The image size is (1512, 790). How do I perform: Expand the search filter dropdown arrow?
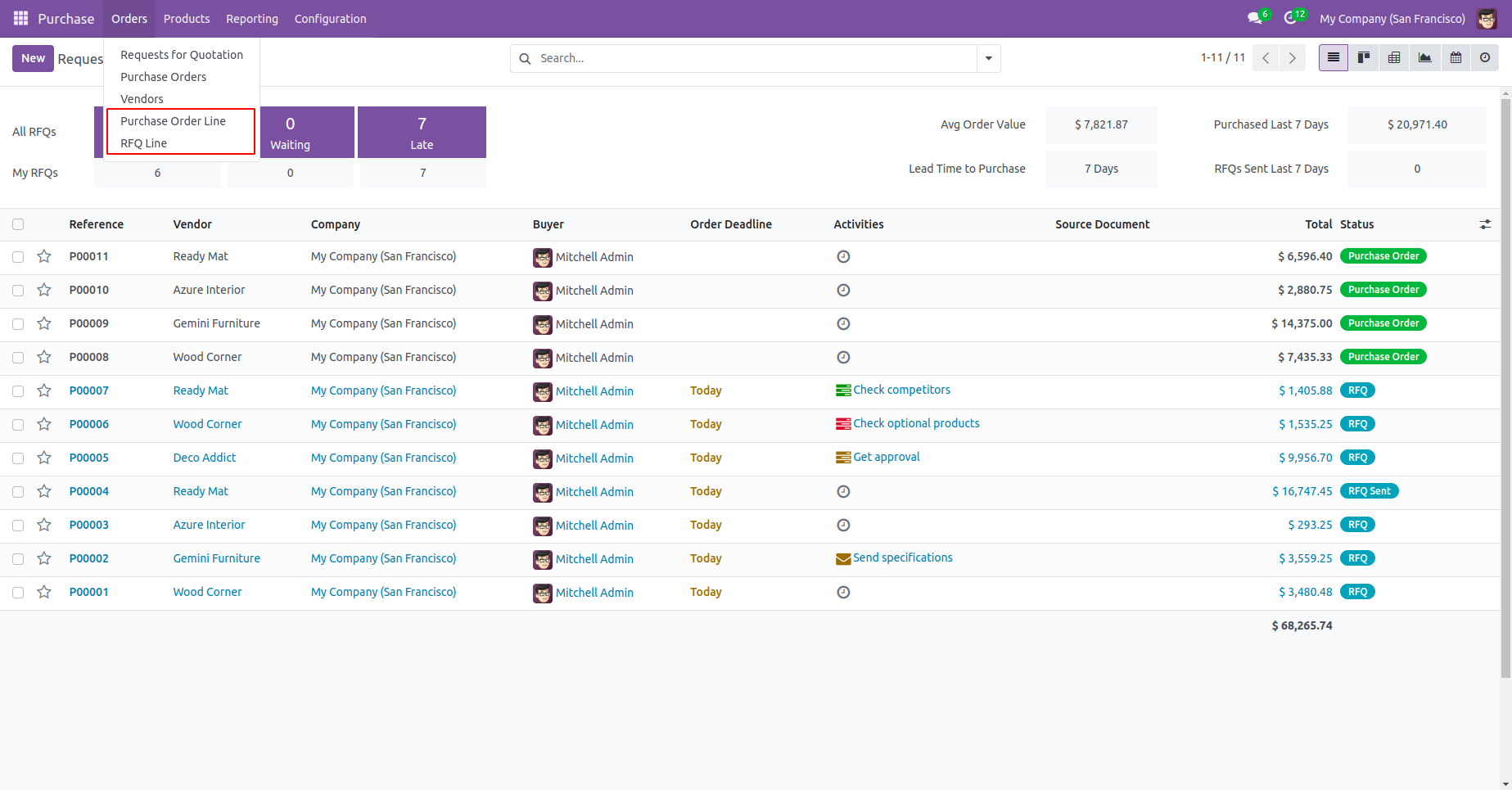(989, 58)
